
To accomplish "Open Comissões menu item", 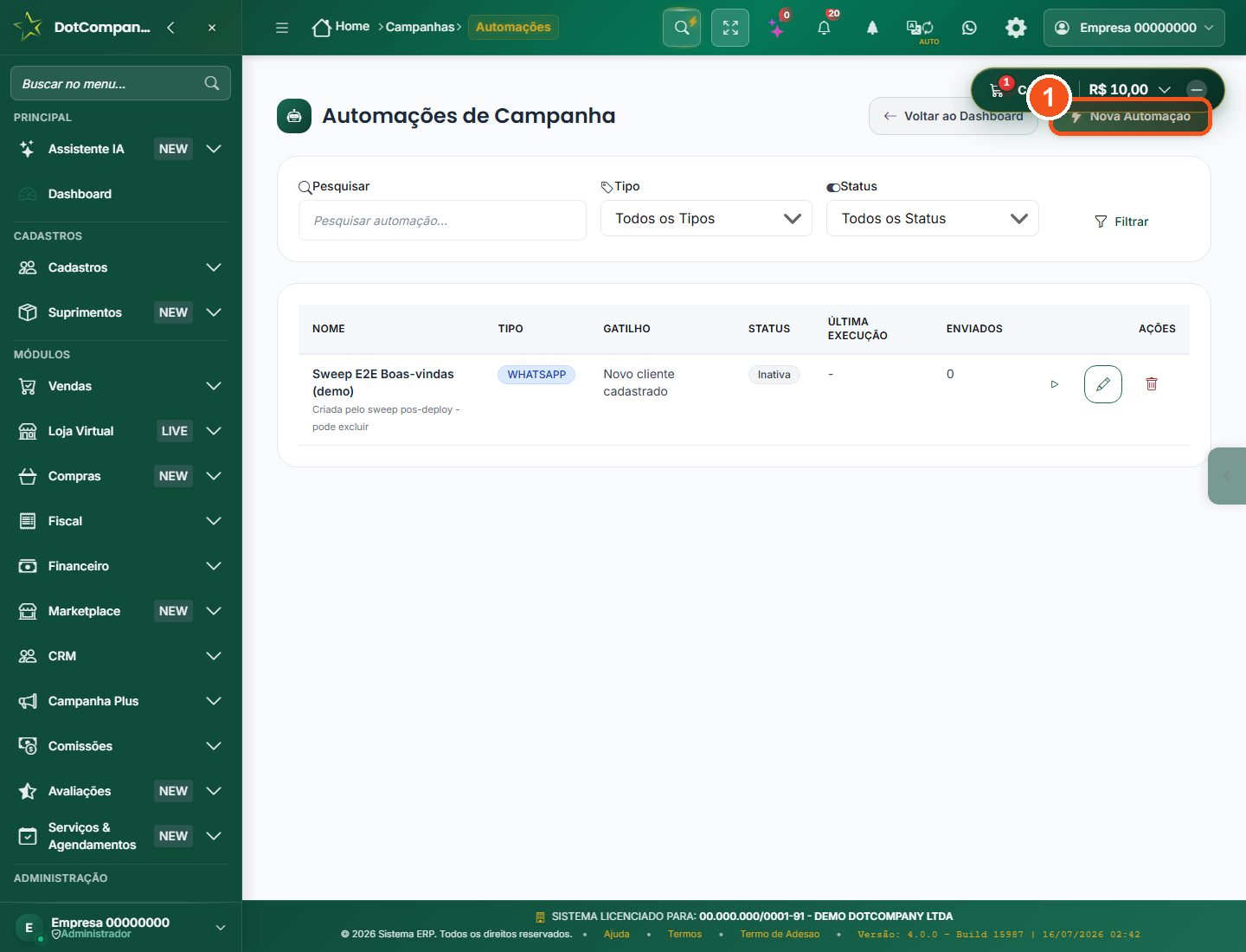I will pyautogui.click(x=121, y=746).
